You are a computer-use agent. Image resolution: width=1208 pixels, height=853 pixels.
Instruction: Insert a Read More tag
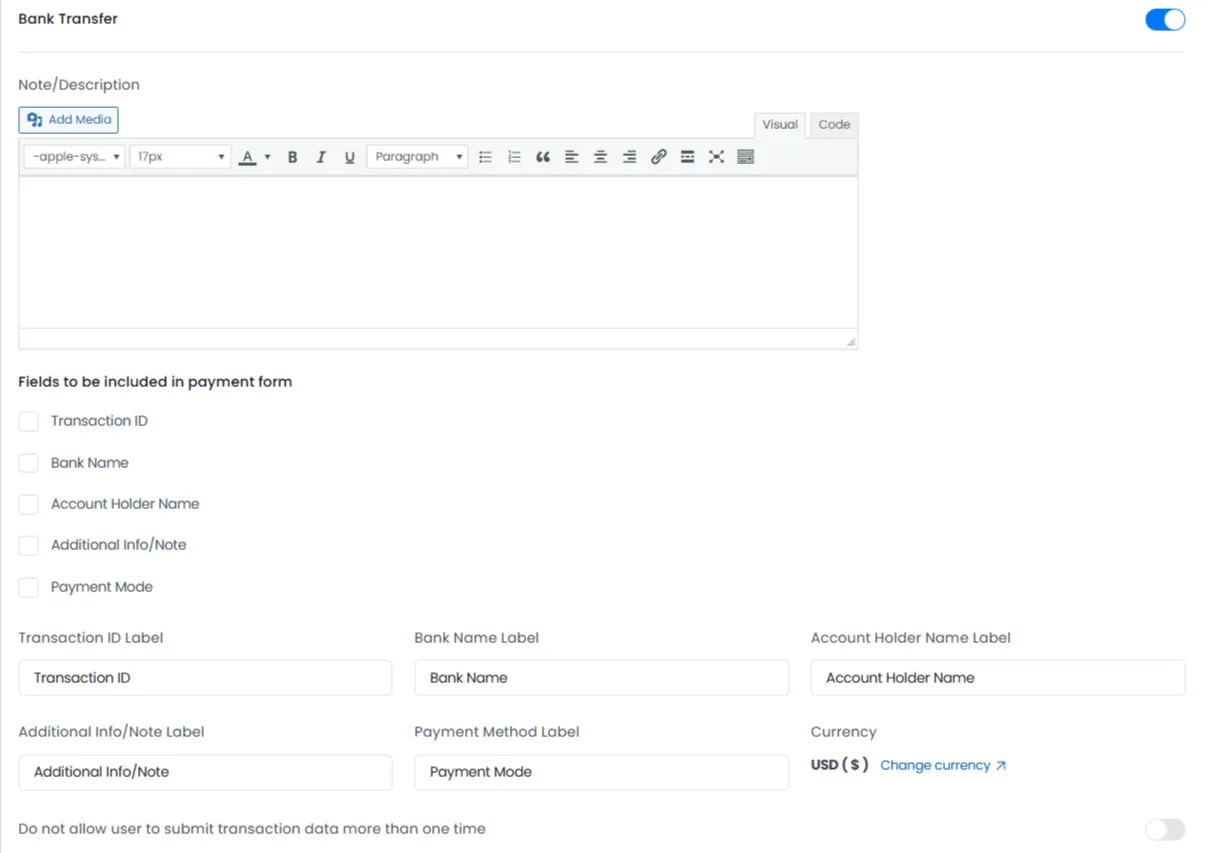tap(687, 156)
